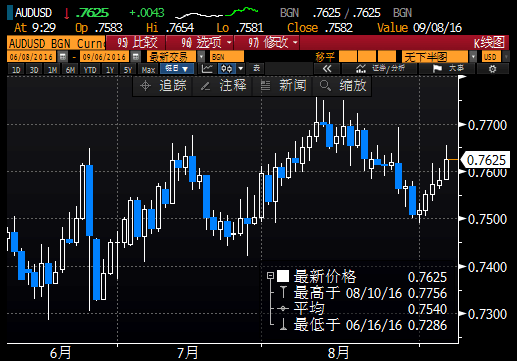517x361 pixels.
Task: Click the white 最新价格 legend swatch
Action: (283, 276)
